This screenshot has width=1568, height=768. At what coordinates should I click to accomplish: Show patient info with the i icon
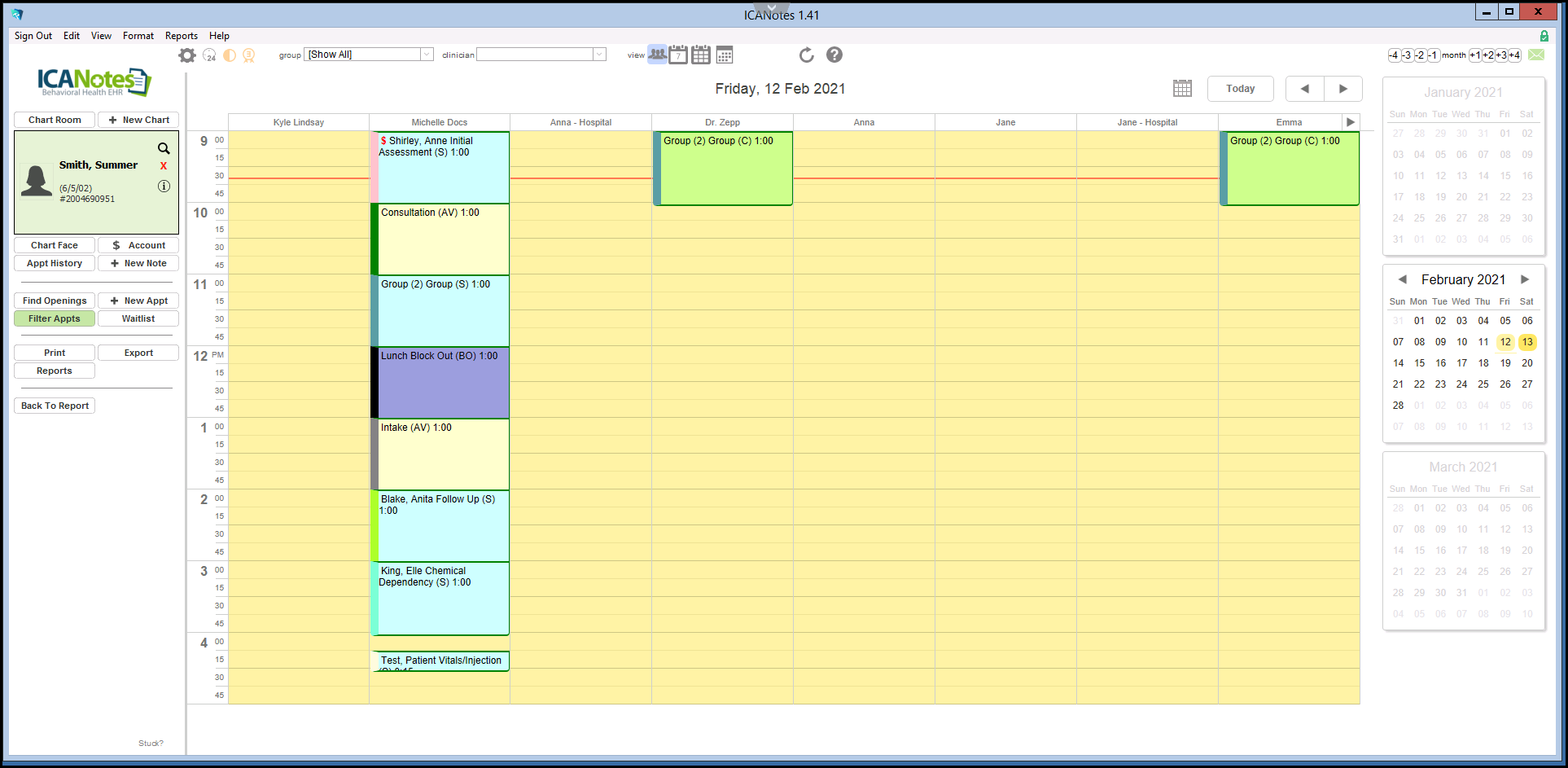click(164, 186)
